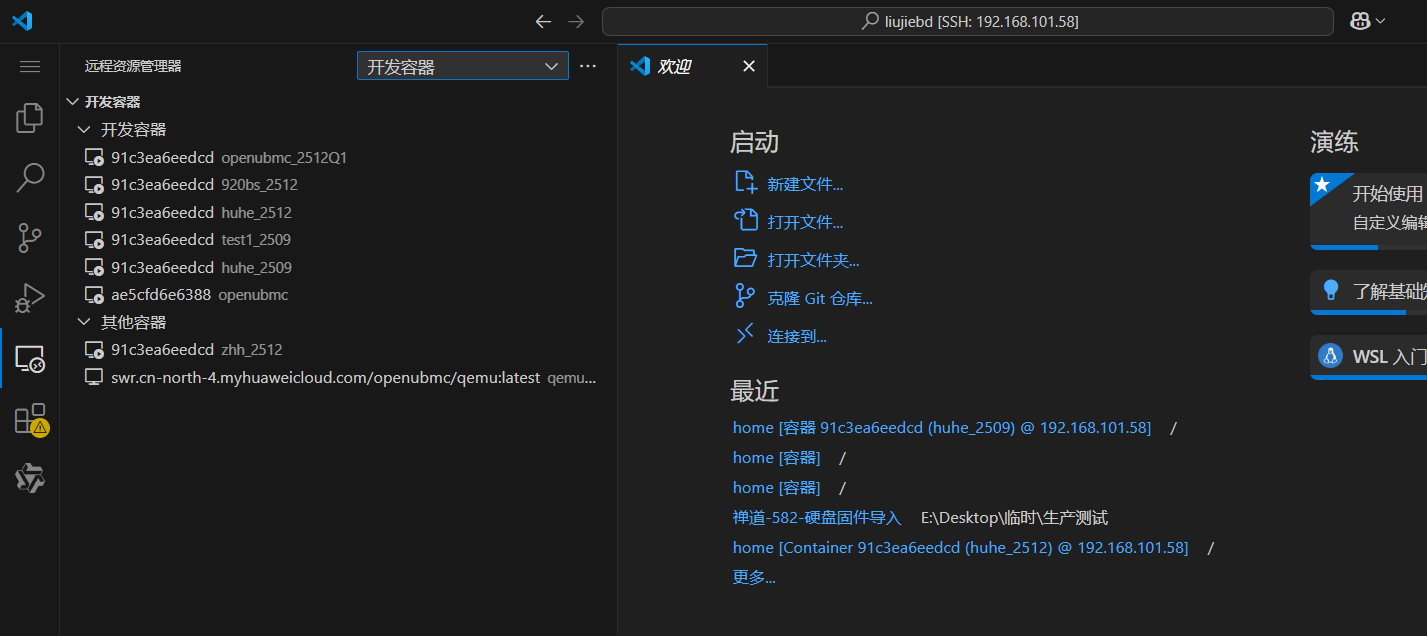
Task: Click the back navigation arrow
Action: [543, 21]
